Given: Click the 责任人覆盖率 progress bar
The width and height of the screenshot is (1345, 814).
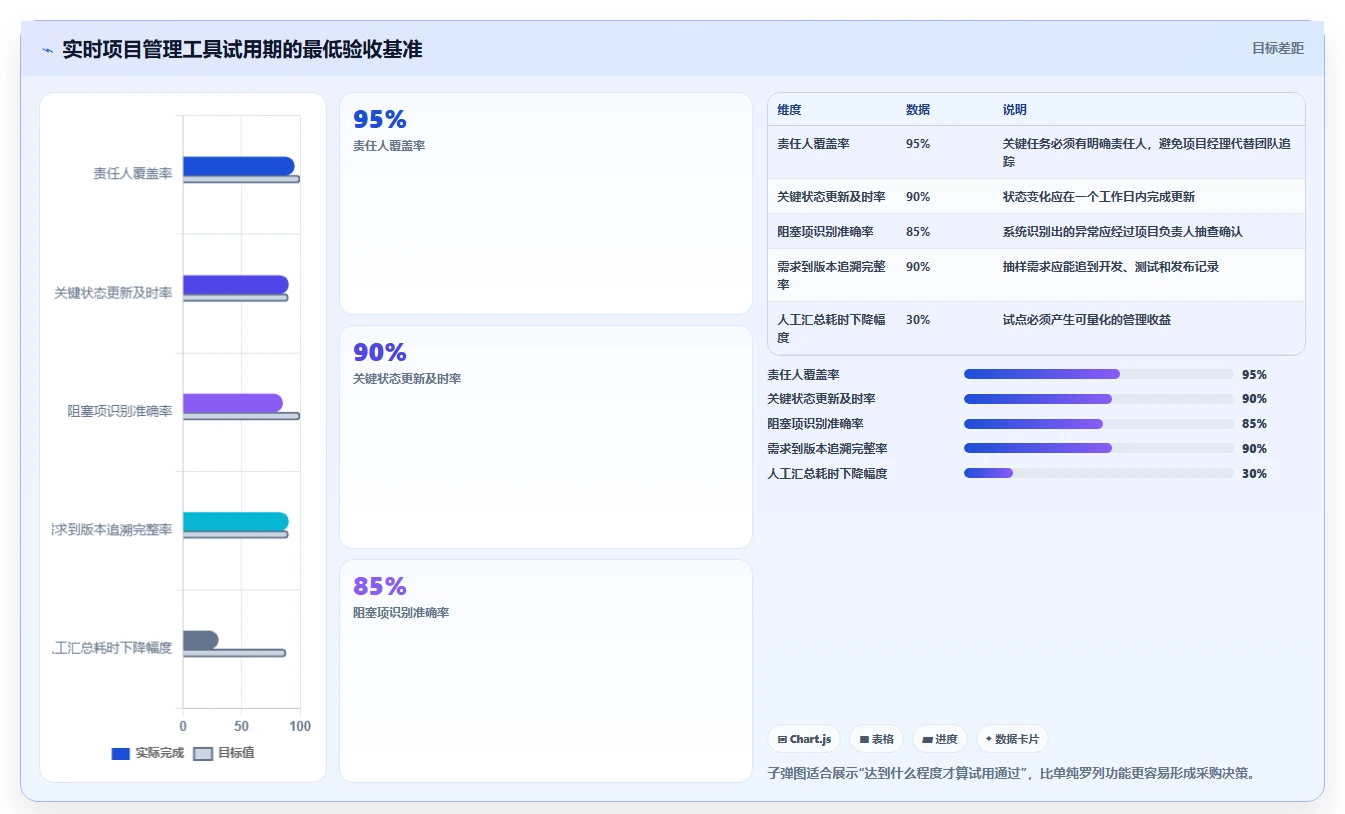Looking at the screenshot, I should (x=1098, y=374).
